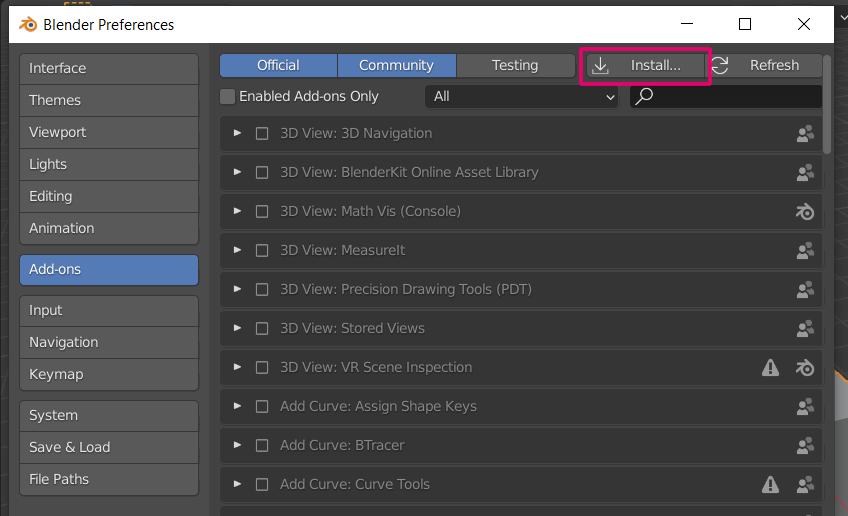Viewport: 848px width, 516px height.
Task: Select the Add-ons preferences section
Action: 109,270
